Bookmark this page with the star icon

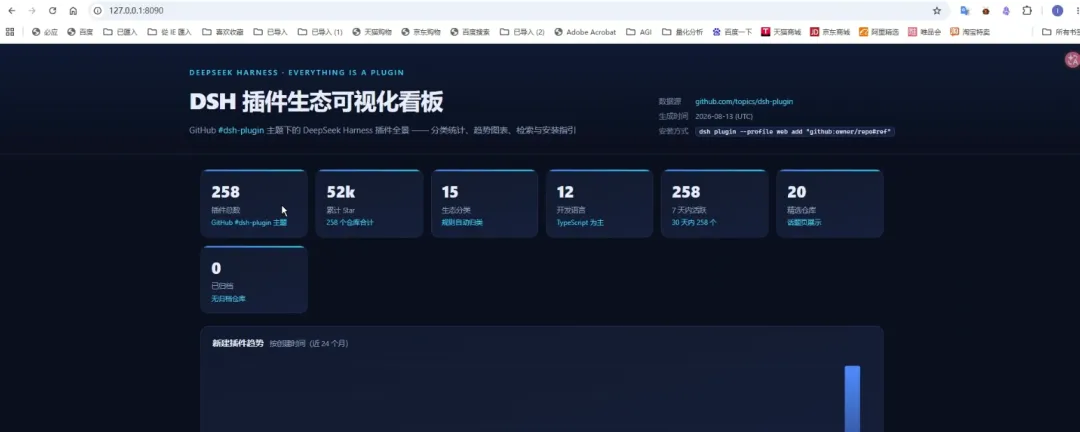pos(937,11)
